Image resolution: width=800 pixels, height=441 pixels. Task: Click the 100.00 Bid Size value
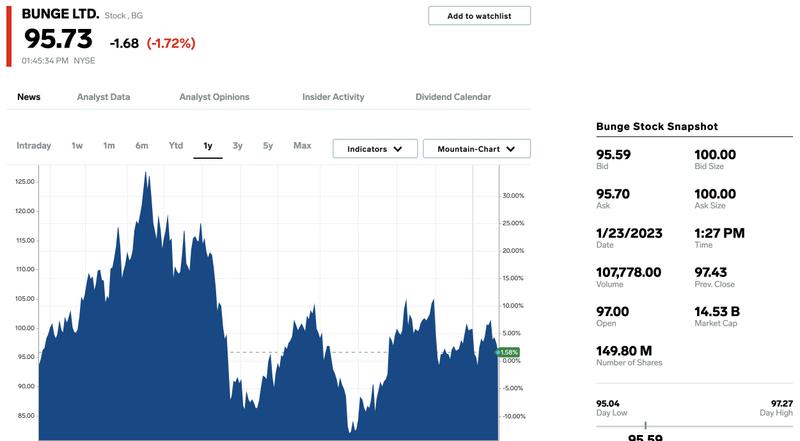coord(715,155)
